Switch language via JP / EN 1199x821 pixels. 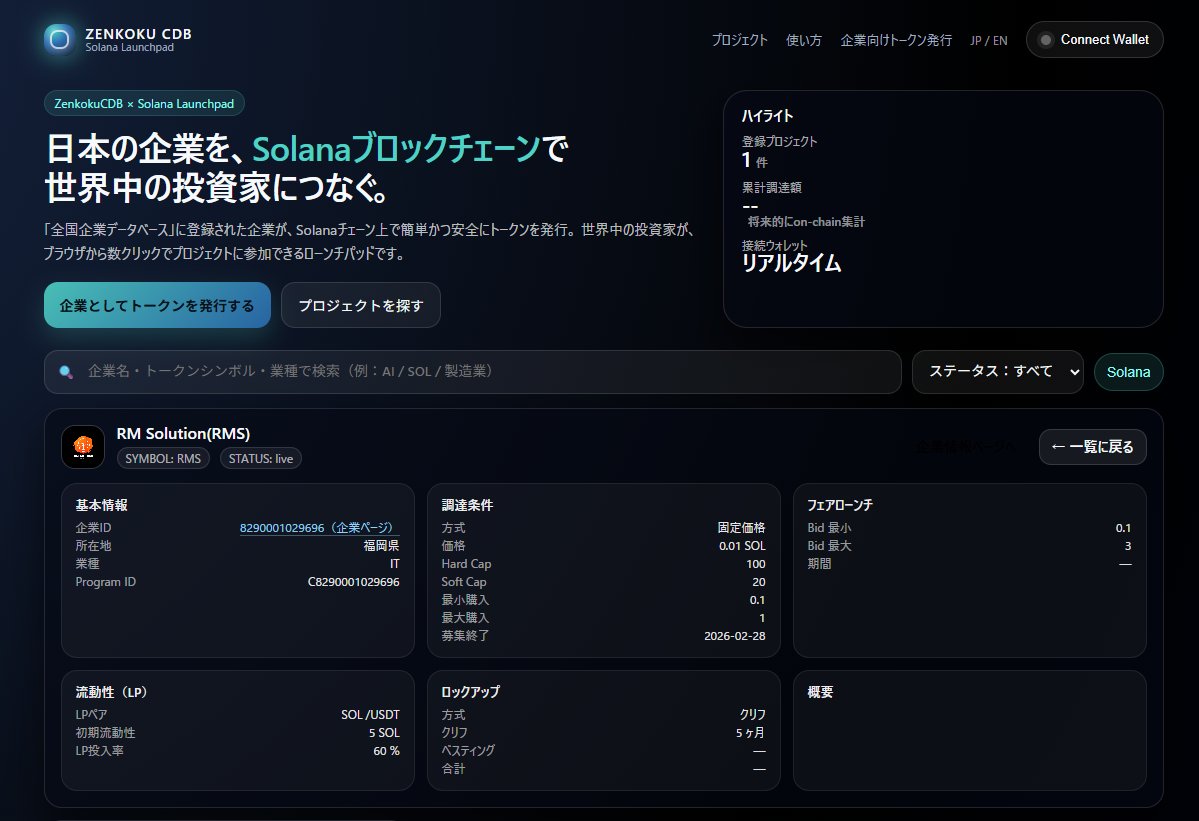(x=989, y=41)
